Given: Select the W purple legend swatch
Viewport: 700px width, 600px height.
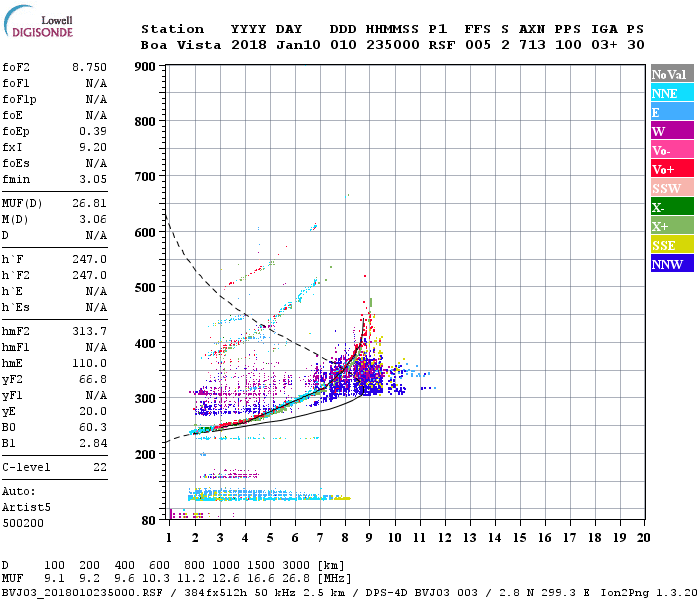Looking at the screenshot, I should [672, 131].
